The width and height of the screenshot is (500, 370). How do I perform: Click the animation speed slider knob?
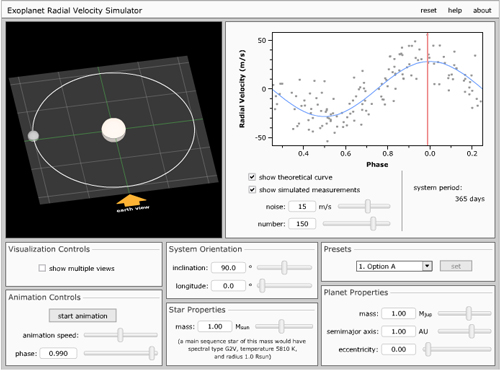coord(120,335)
